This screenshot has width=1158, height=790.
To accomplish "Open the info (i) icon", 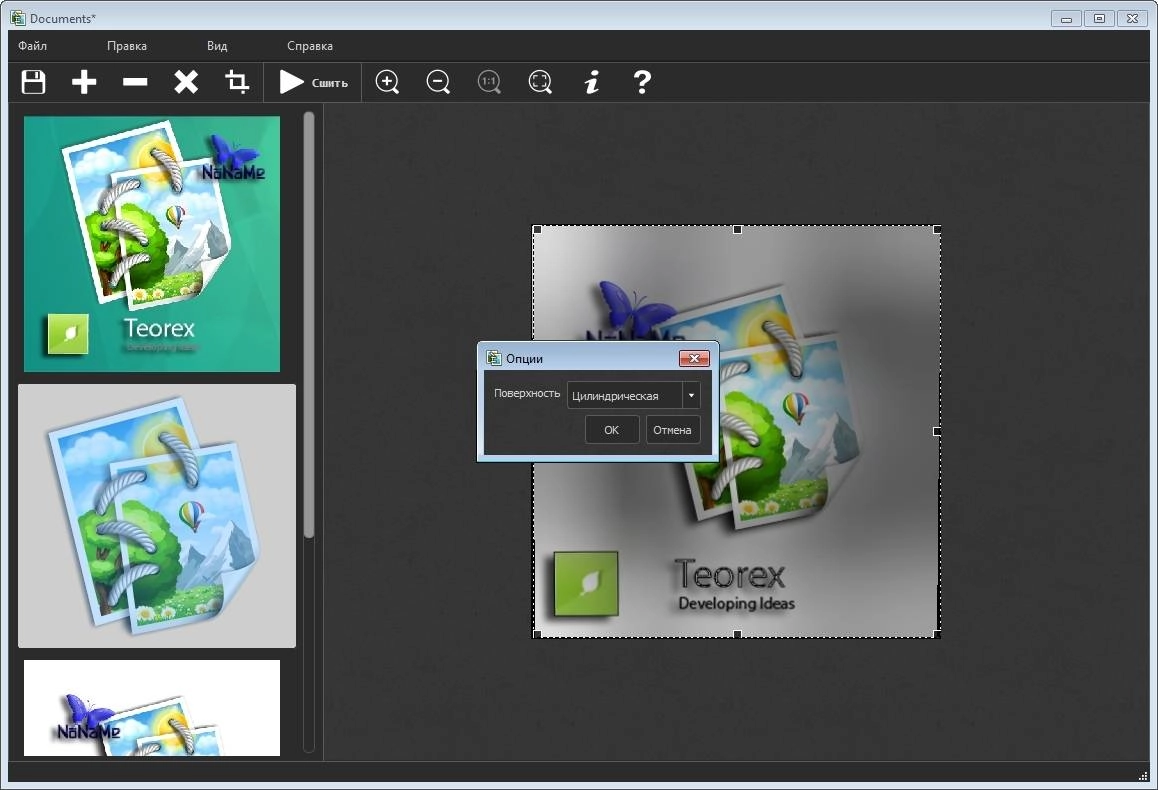I will (592, 82).
